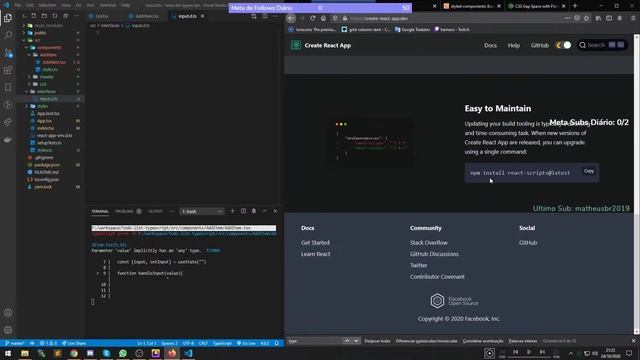Expand the Header folder
The height and width of the screenshot is (360, 640).
(x=46, y=77)
